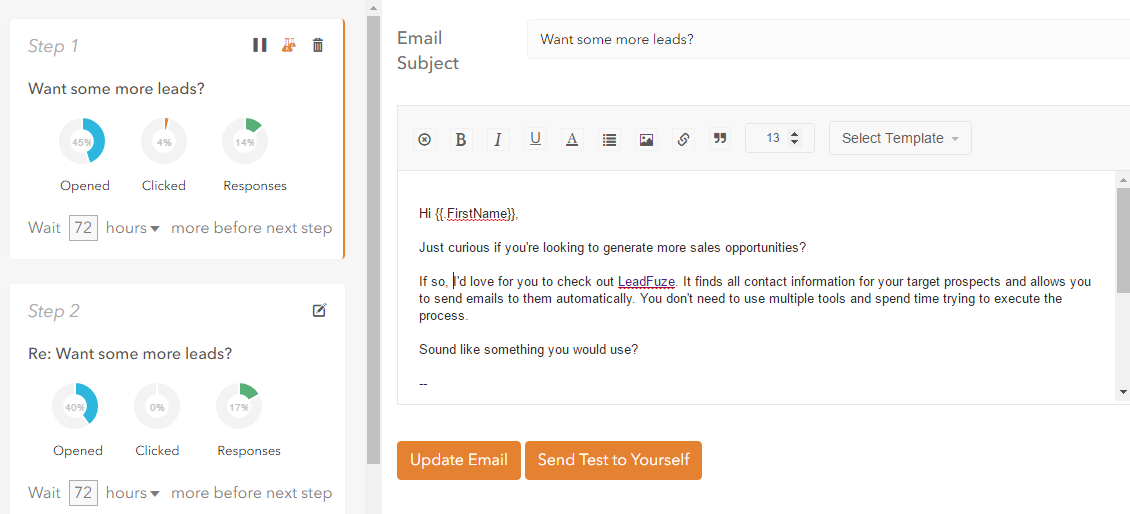Screen dimensions: 1130x514
Task: Click Send Test to Yourself button
Action: tap(613, 460)
